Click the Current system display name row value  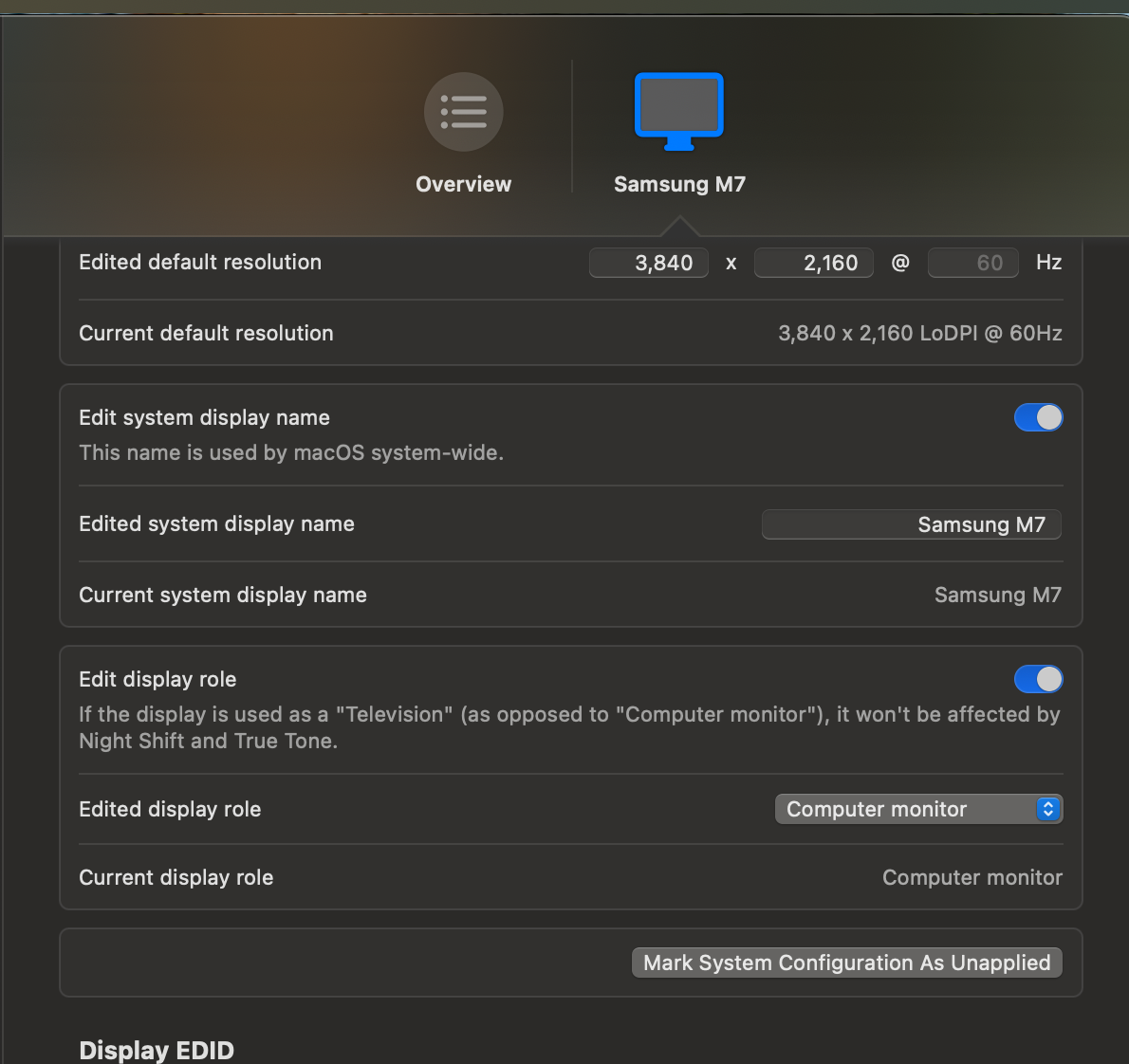click(x=997, y=595)
